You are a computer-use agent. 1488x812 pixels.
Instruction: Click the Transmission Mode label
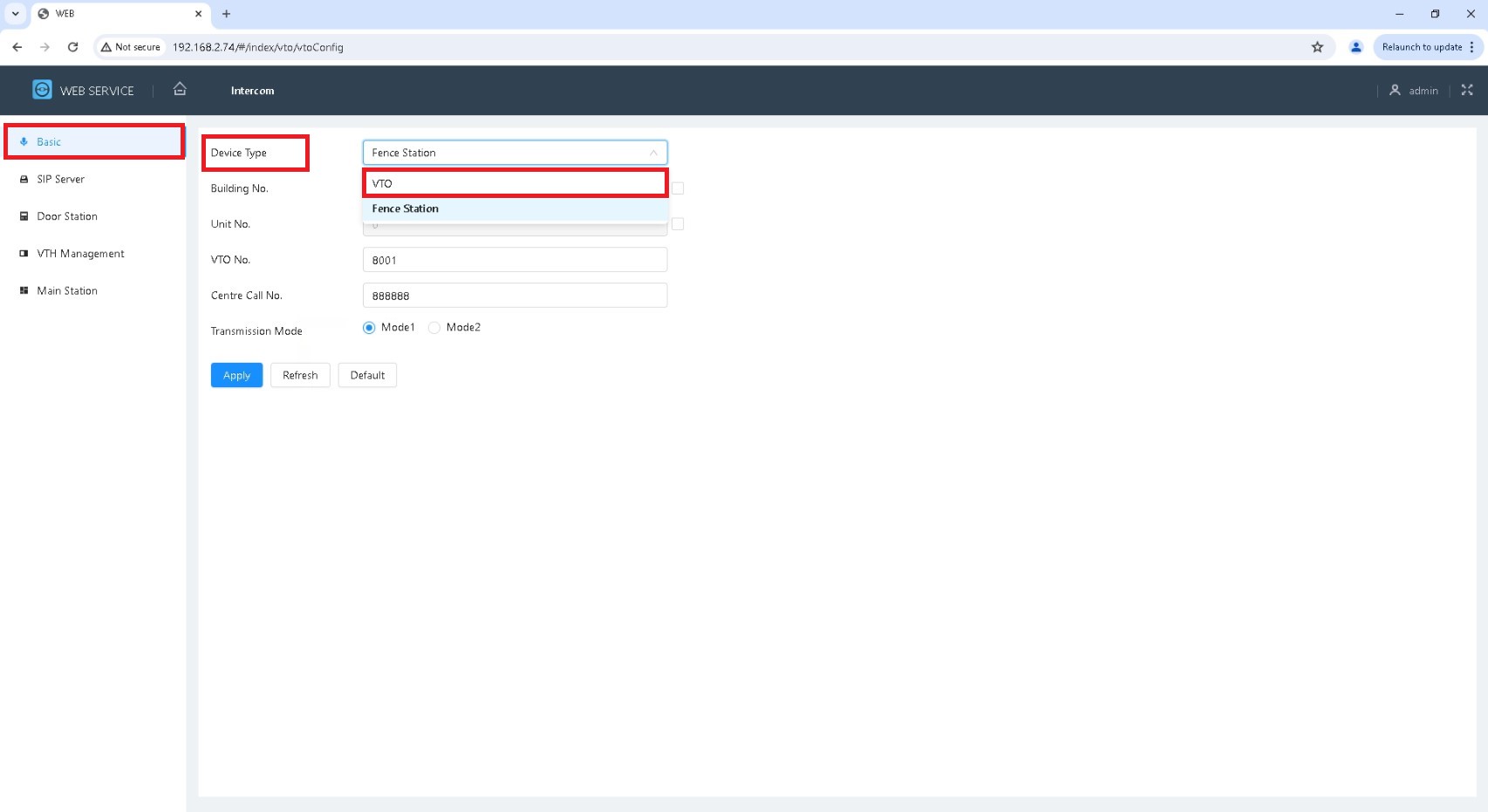(256, 331)
